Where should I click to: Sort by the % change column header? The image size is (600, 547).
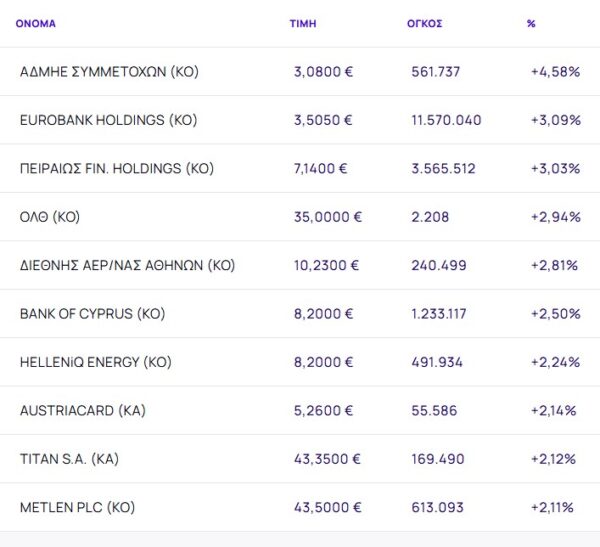tap(531, 23)
